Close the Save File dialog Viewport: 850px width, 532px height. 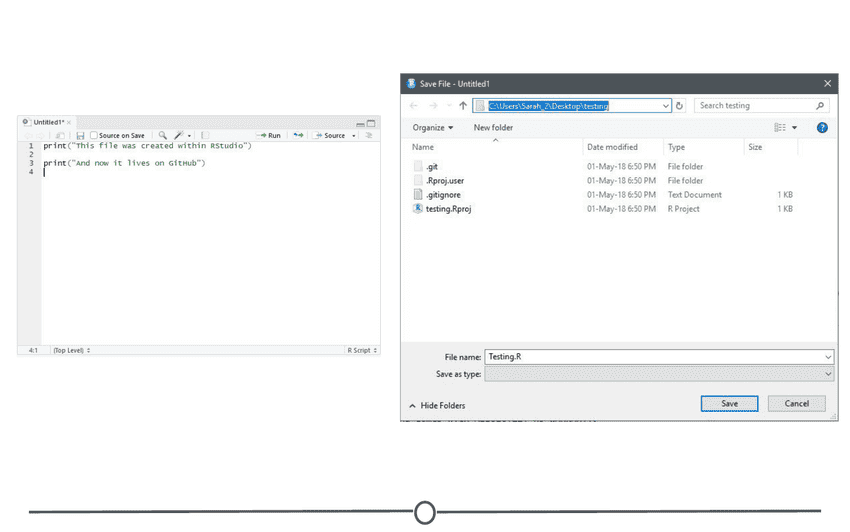coord(827,84)
